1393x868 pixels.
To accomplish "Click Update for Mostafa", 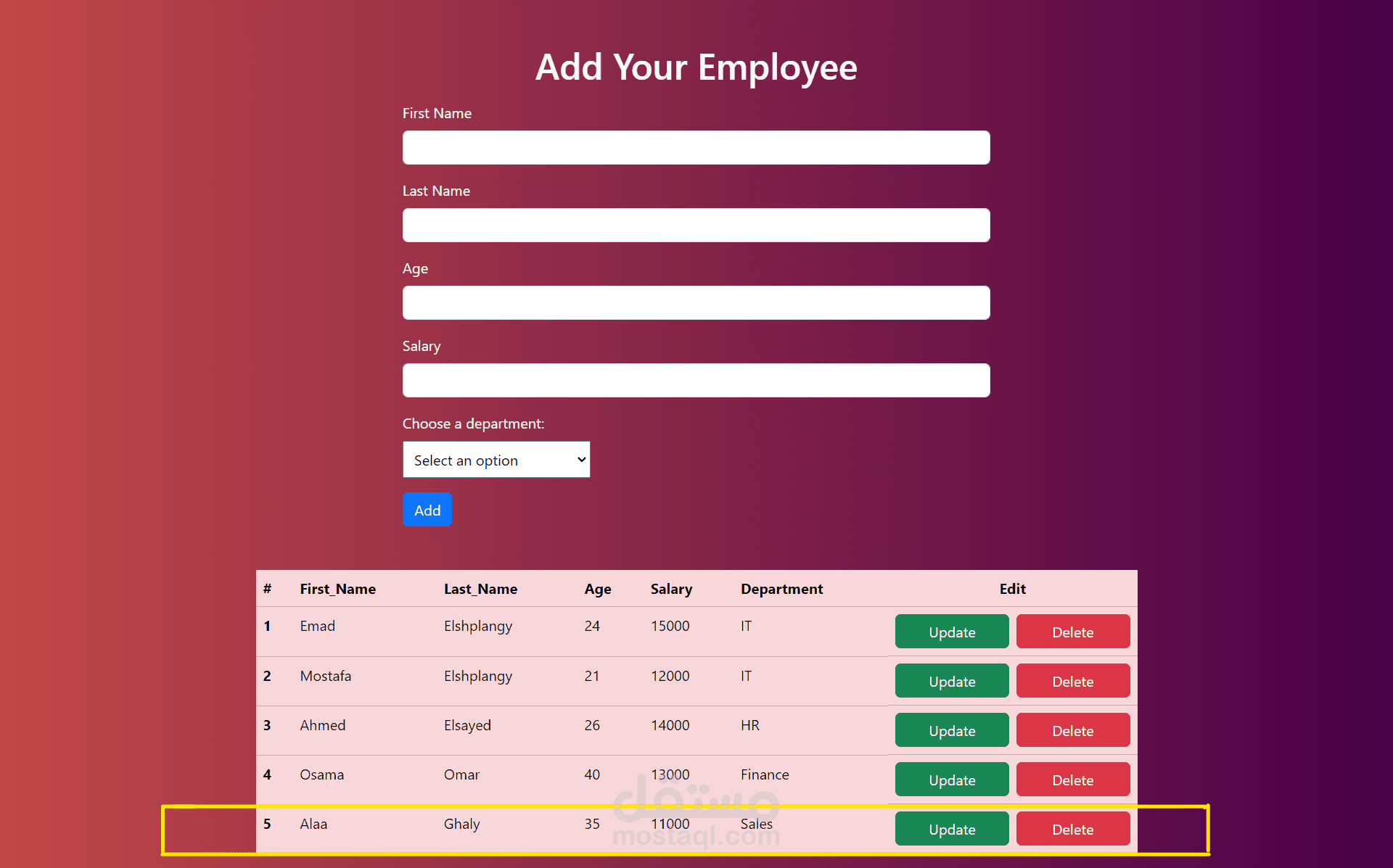I will coord(951,681).
